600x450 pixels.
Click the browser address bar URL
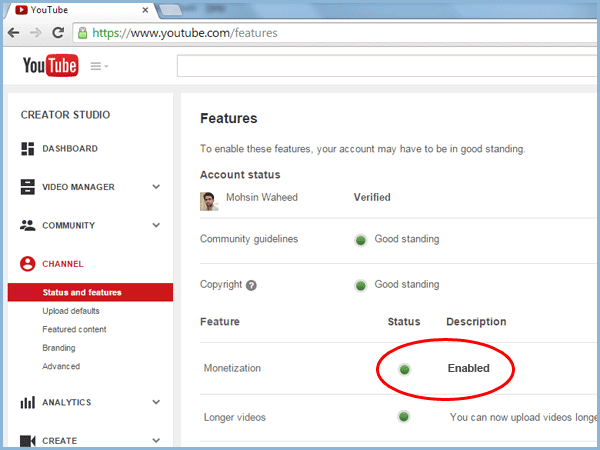(185, 33)
